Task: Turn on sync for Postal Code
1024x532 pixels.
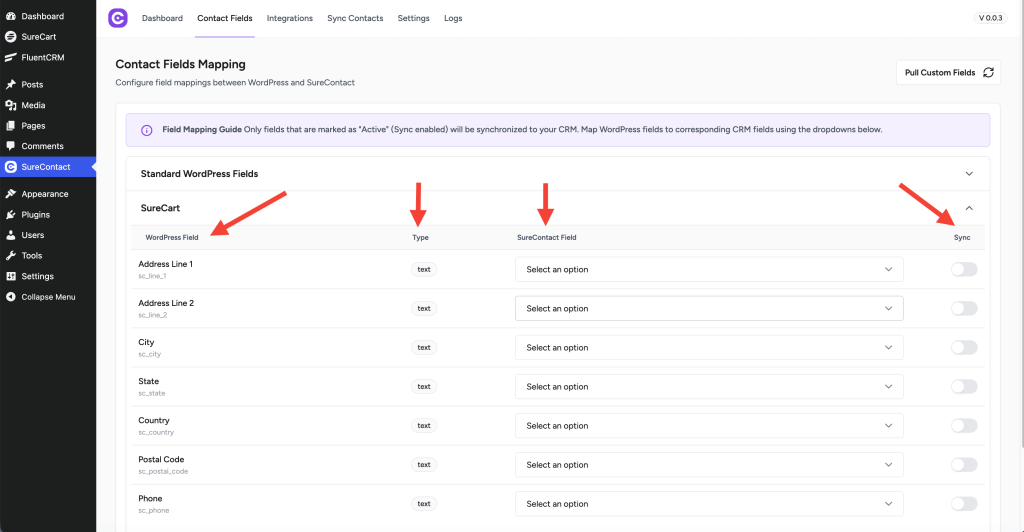Action: pyautogui.click(x=964, y=465)
